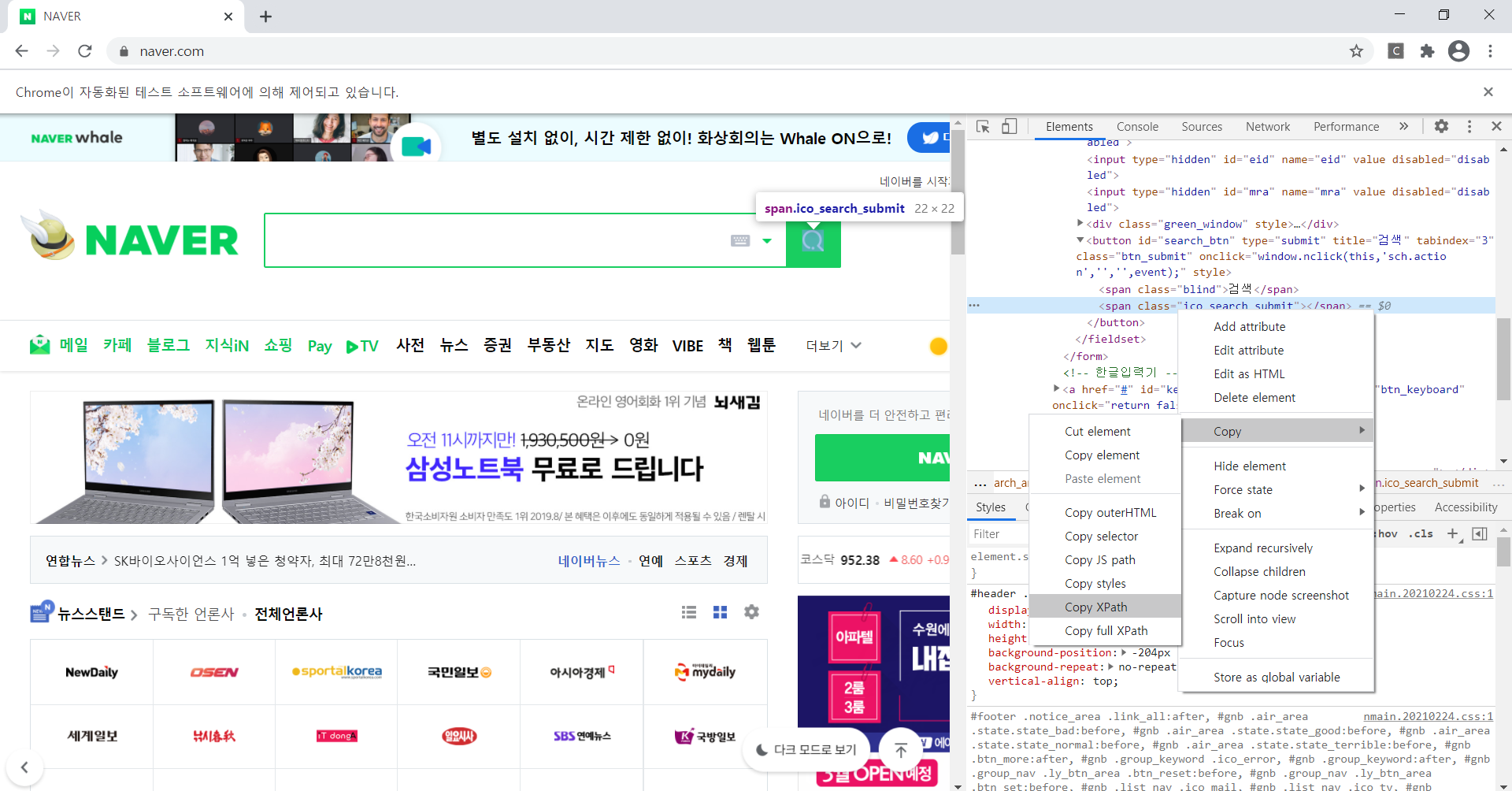Expand the green_window div node
Image resolution: width=1512 pixels, height=791 pixels.
pyautogui.click(x=1080, y=224)
